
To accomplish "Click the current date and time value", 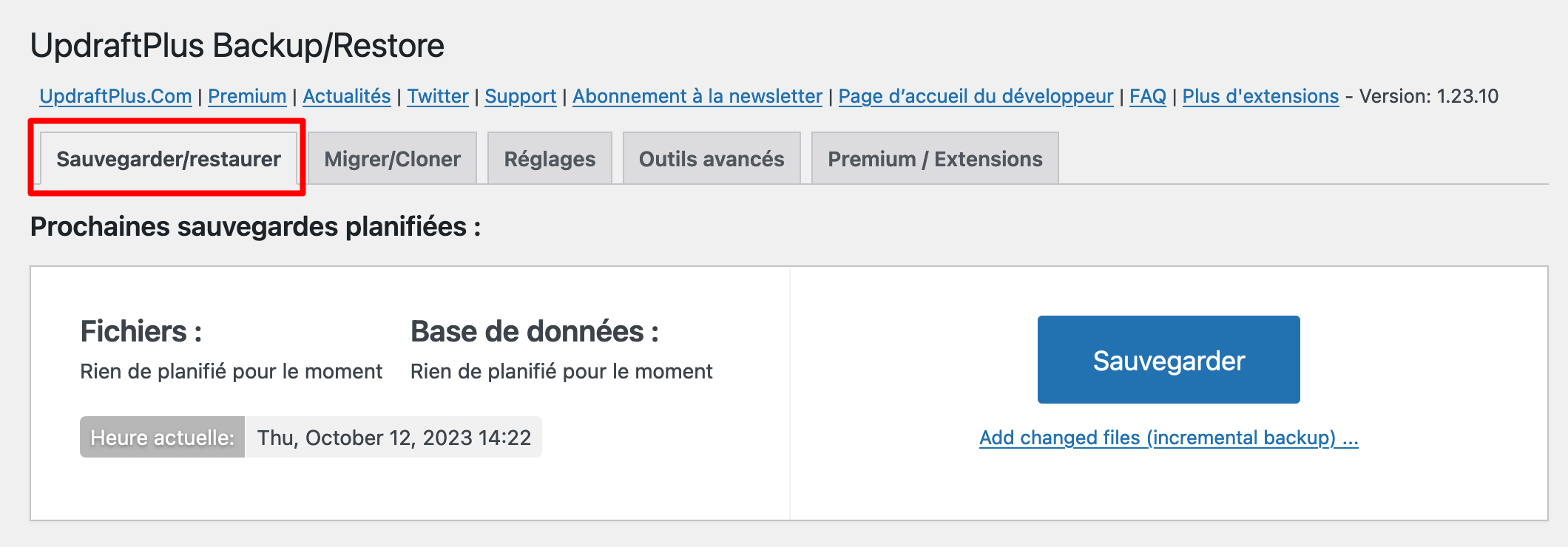I will click(x=393, y=438).
